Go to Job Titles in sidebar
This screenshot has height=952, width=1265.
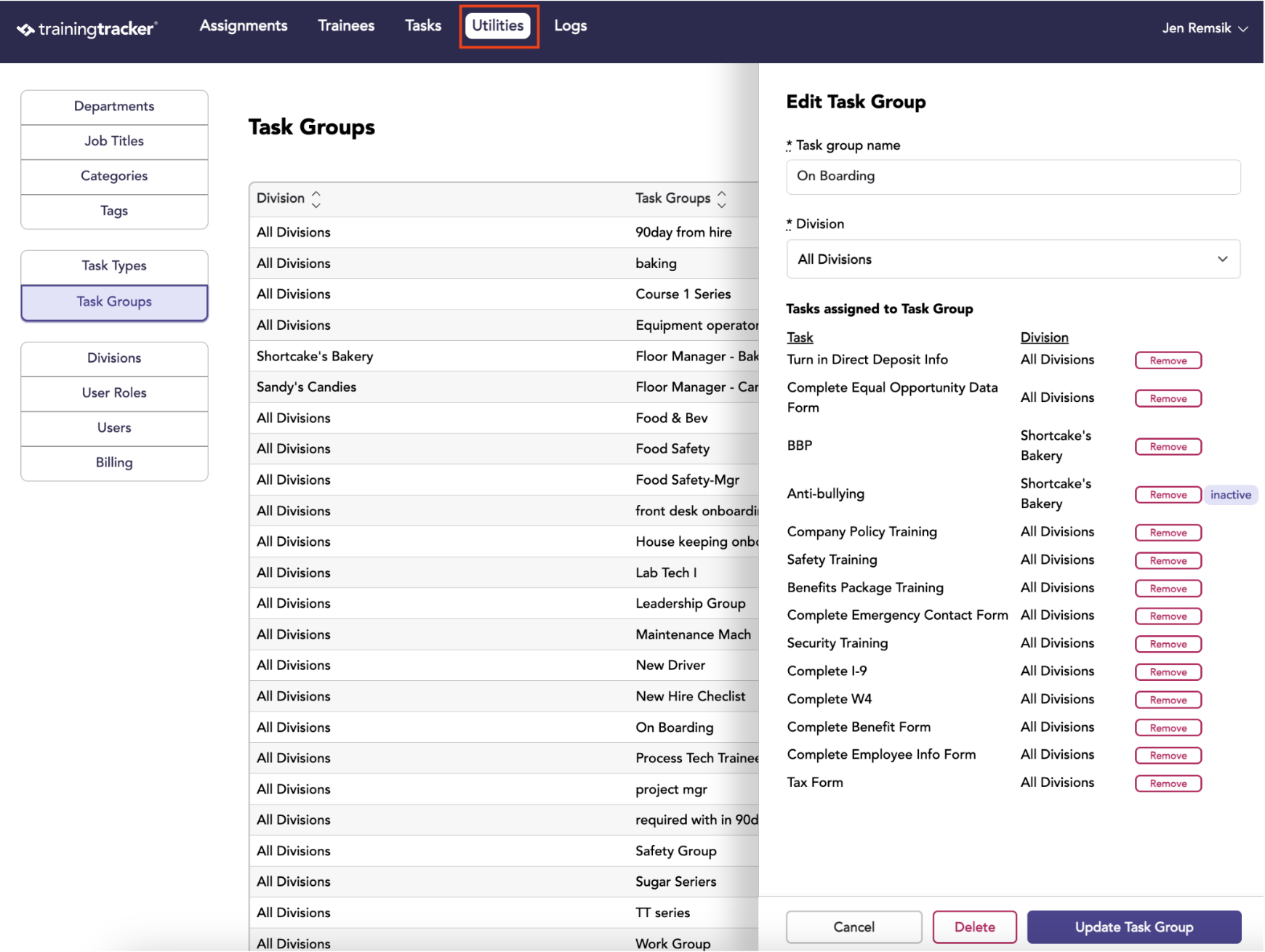pos(114,142)
